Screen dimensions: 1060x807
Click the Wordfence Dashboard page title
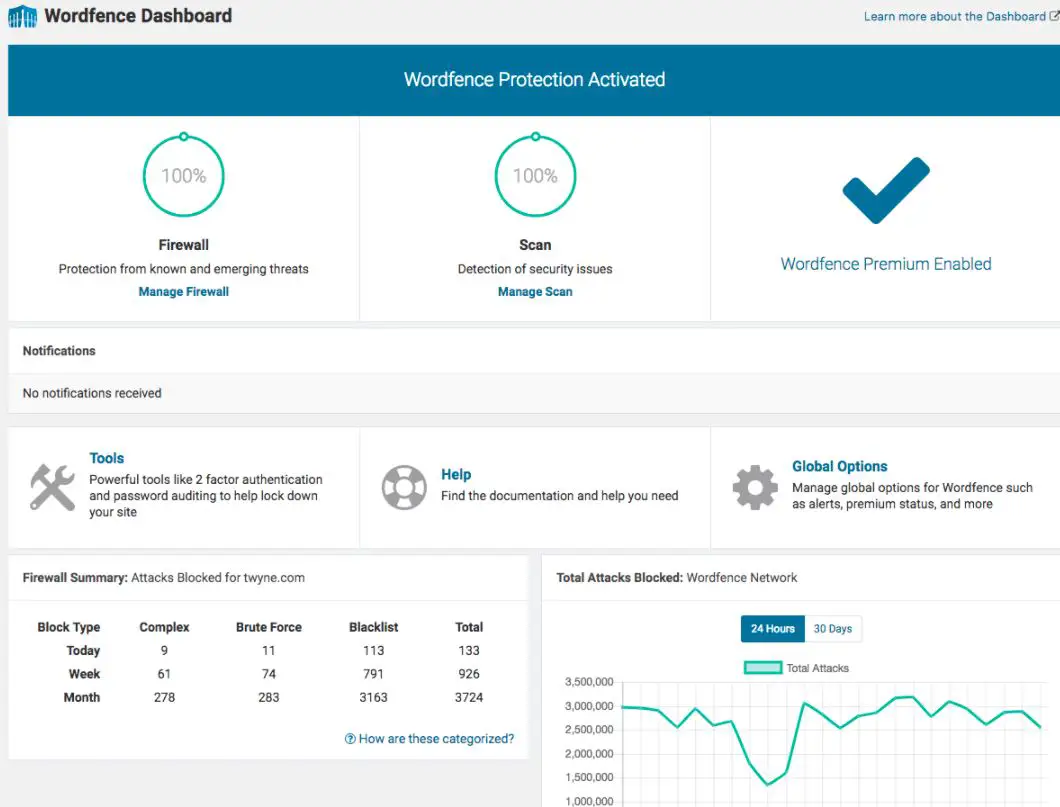(138, 16)
